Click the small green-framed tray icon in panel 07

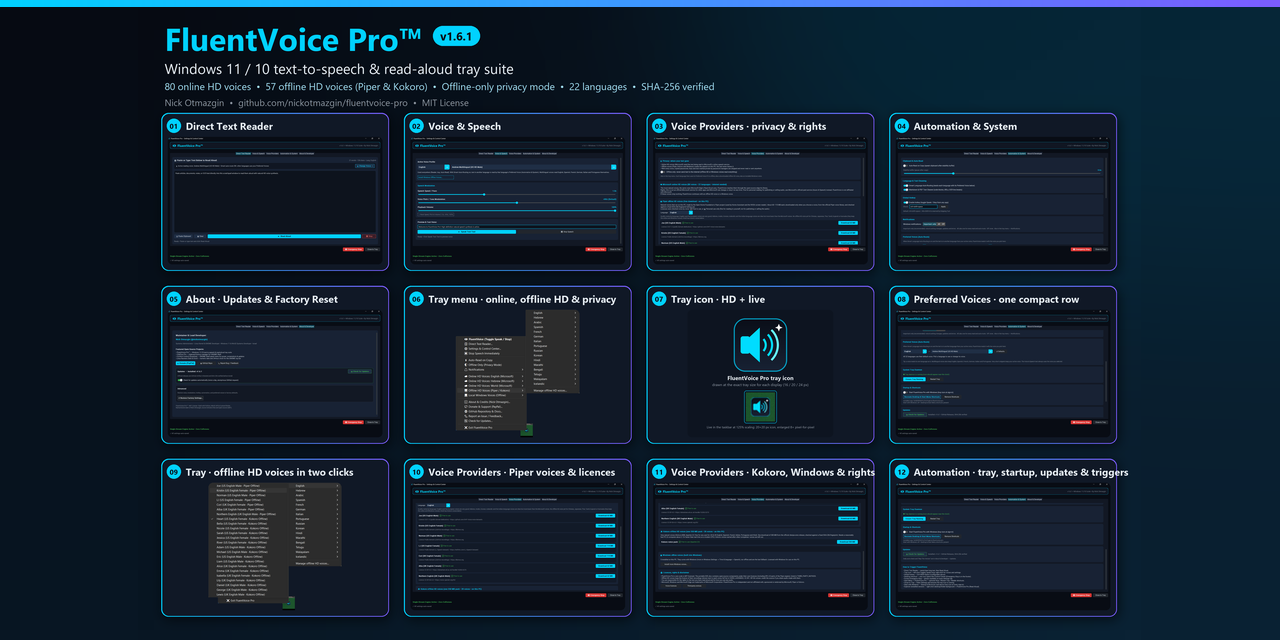coord(761,407)
